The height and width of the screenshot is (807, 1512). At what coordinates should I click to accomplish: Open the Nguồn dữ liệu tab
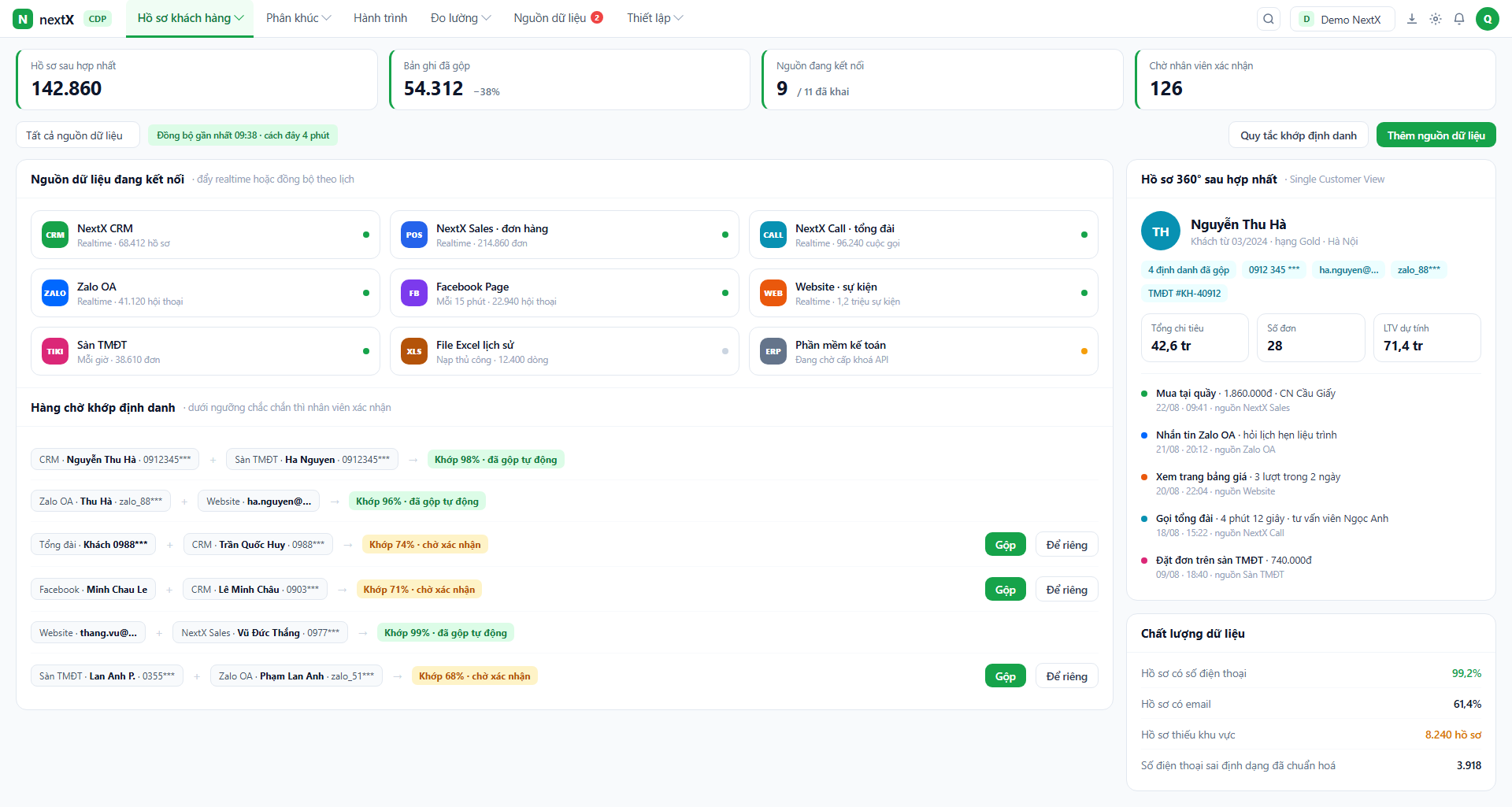pyautogui.click(x=558, y=18)
